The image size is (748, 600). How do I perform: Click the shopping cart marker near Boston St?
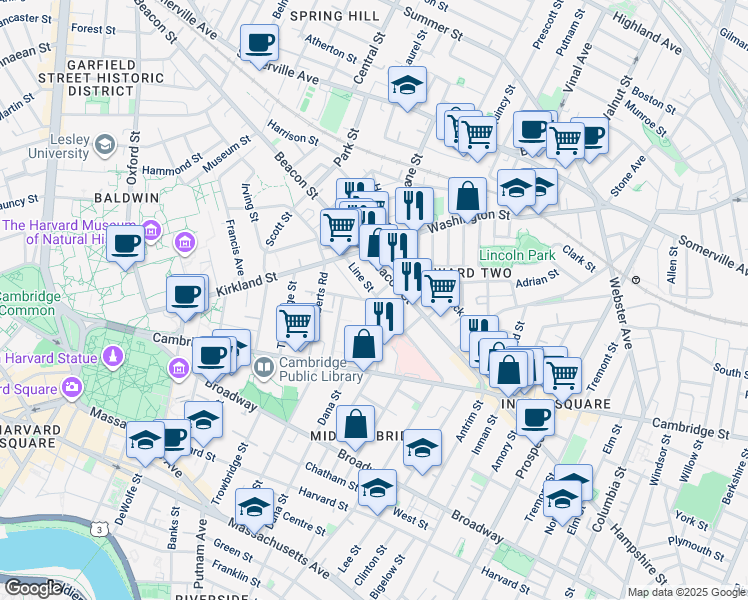click(565, 142)
